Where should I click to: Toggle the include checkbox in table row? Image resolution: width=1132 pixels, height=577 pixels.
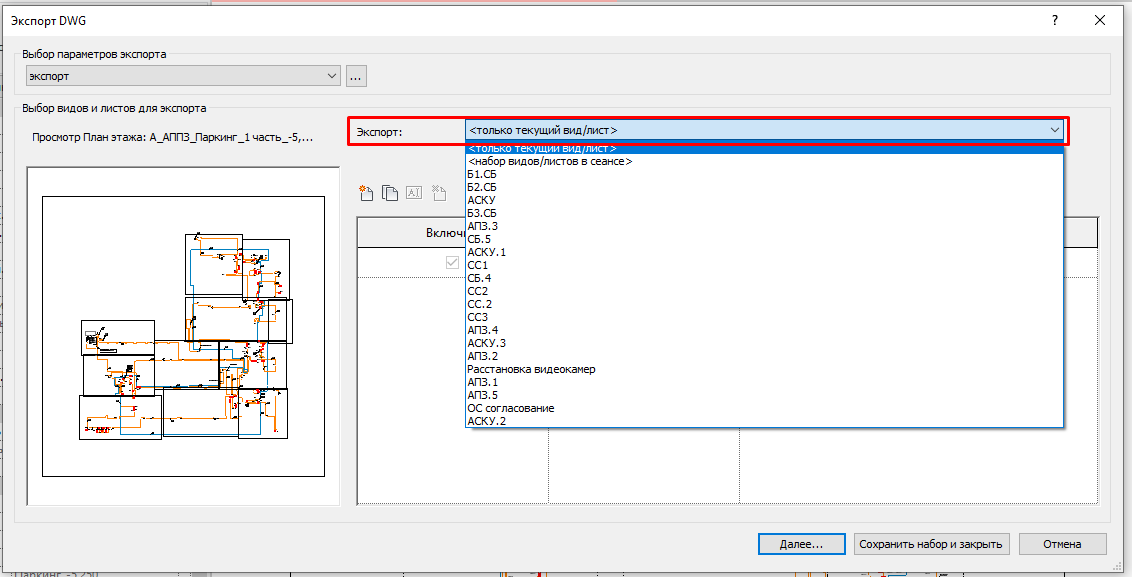(x=453, y=263)
